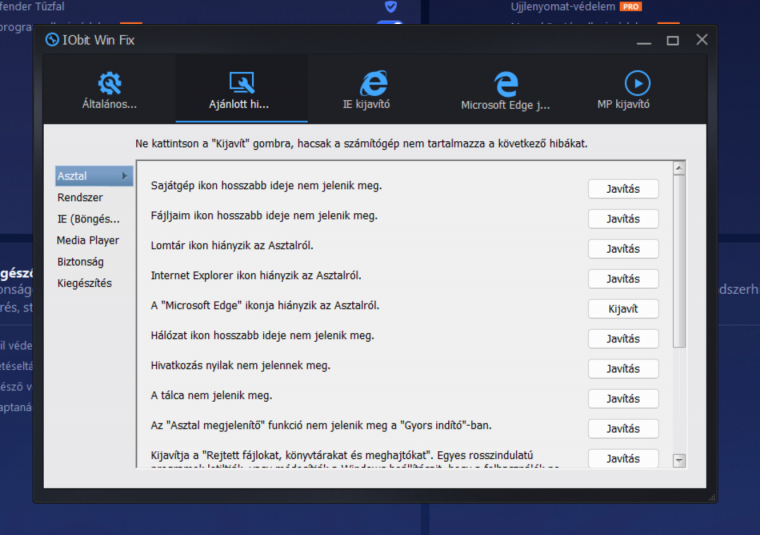760x535 pixels.
Task: Select IE (Böngés... category in sidebar
Action: (88, 219)
